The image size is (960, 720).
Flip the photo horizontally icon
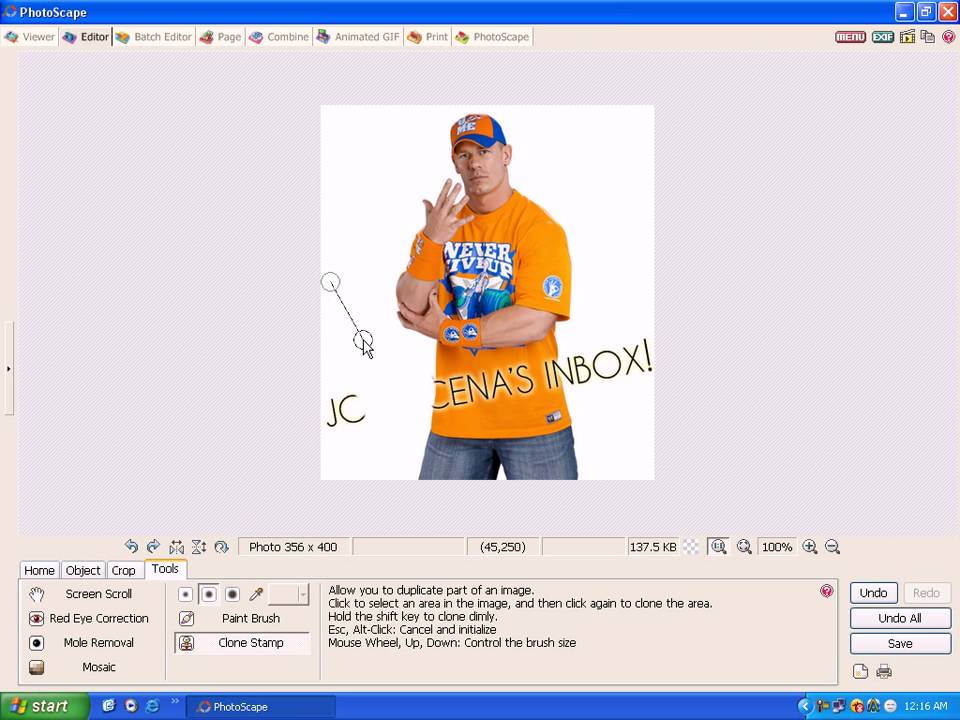pos(176,547)
